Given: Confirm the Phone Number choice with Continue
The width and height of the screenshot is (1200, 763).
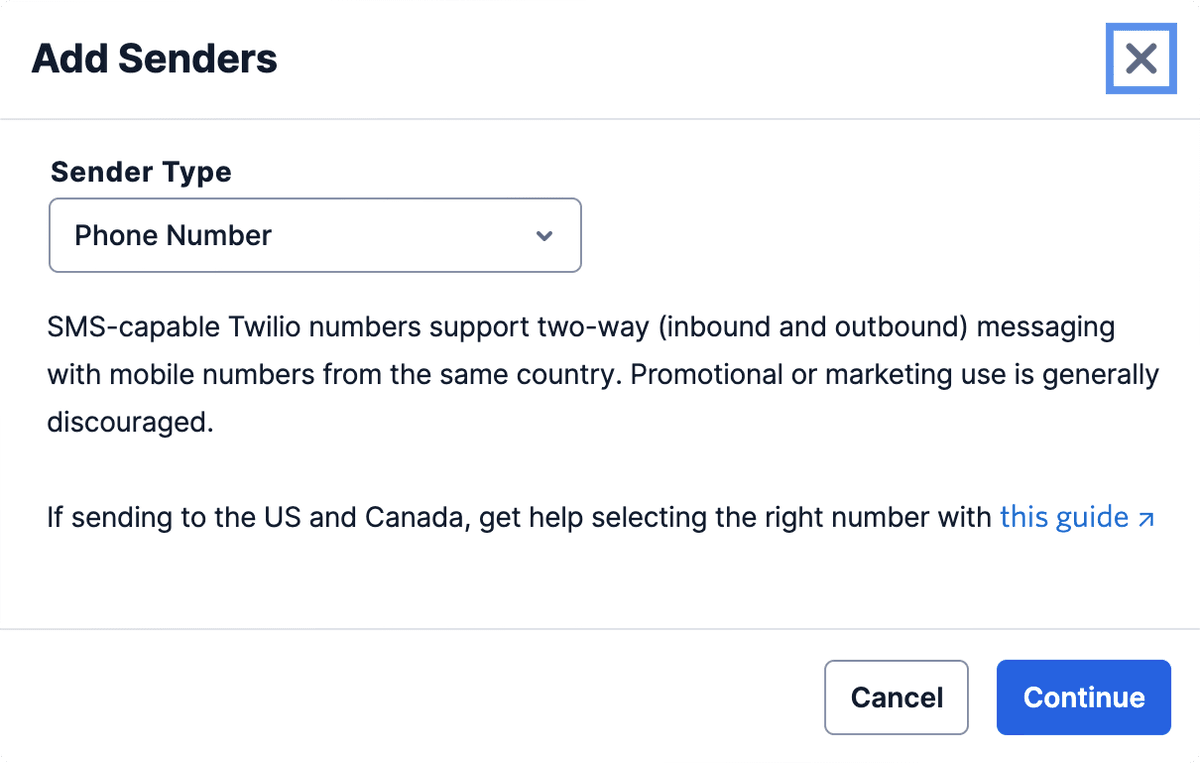Looking at the screenshot, I should 1083,697.
